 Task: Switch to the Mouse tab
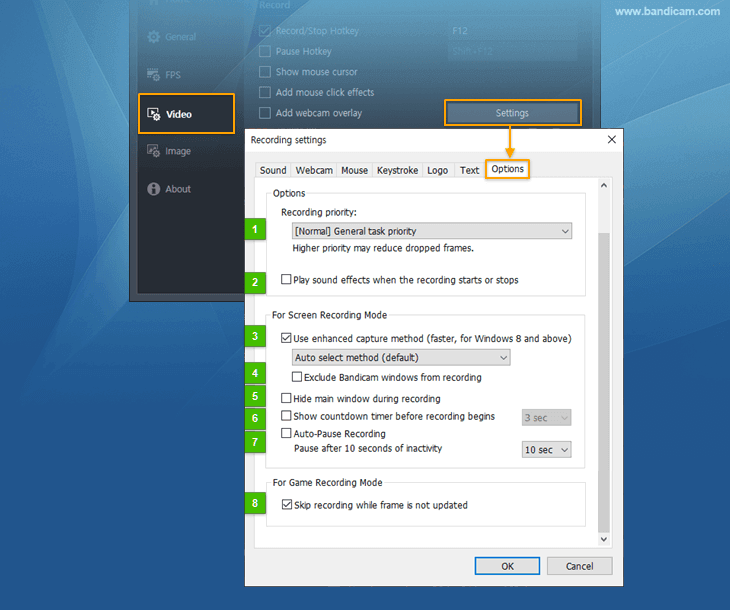[x=354, y=170]
